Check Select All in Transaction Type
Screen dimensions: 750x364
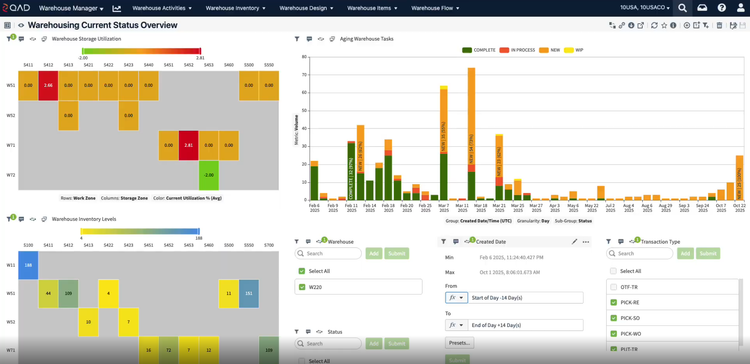(x=613, y=271)
